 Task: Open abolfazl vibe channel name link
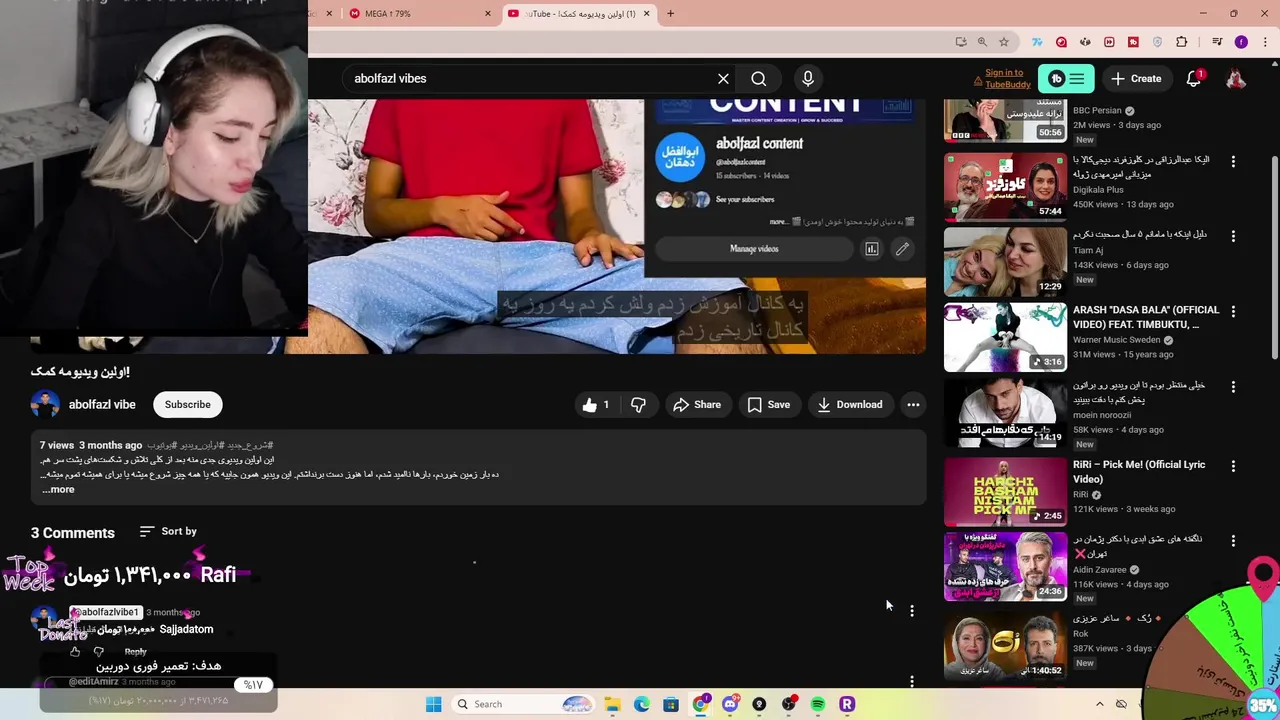click(102, 405)
